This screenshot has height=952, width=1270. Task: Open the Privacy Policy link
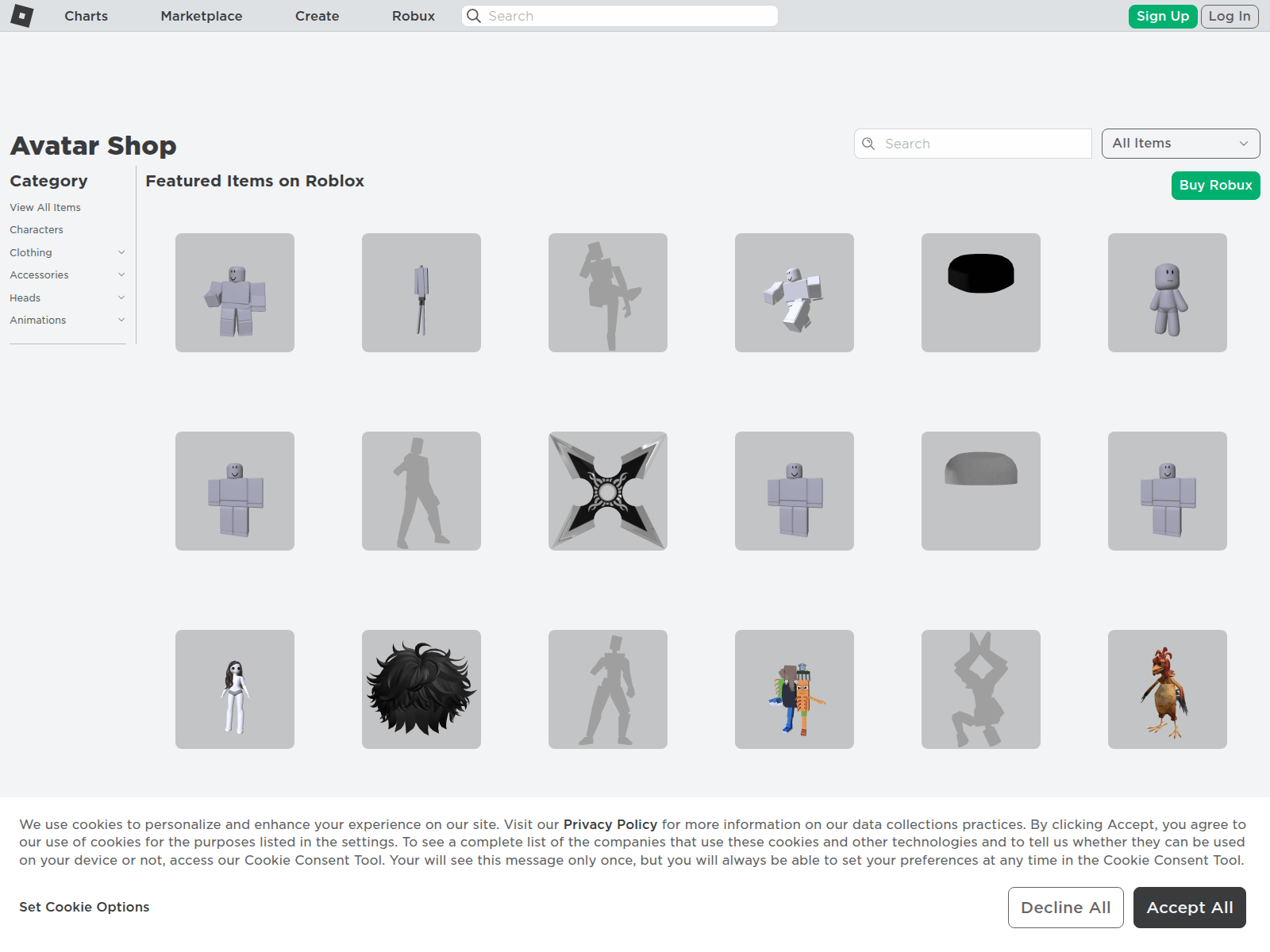(x=610, y=824)
